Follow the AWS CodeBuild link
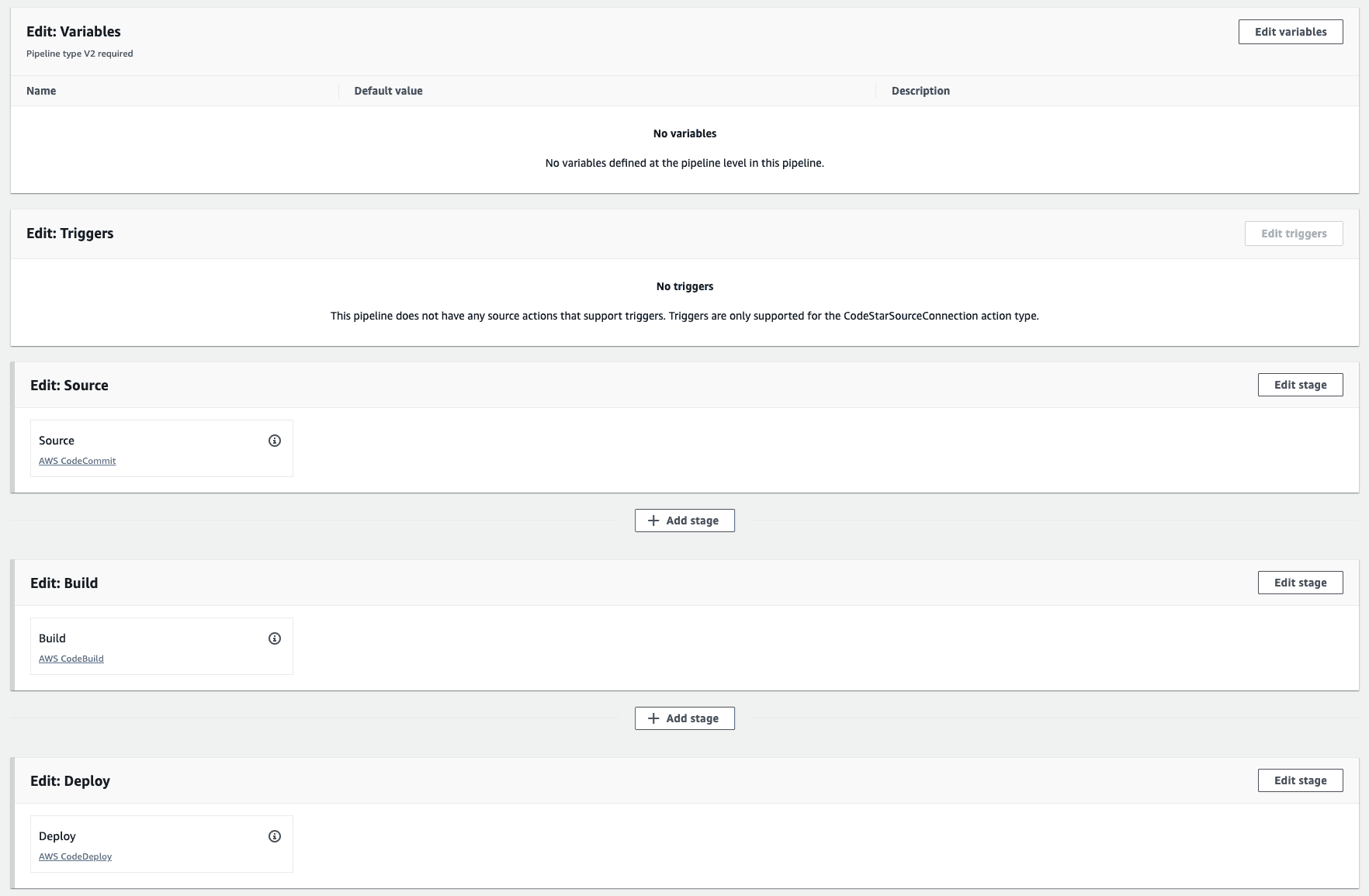The width and height of the screenshot is (1369, 896). point(71,659)
